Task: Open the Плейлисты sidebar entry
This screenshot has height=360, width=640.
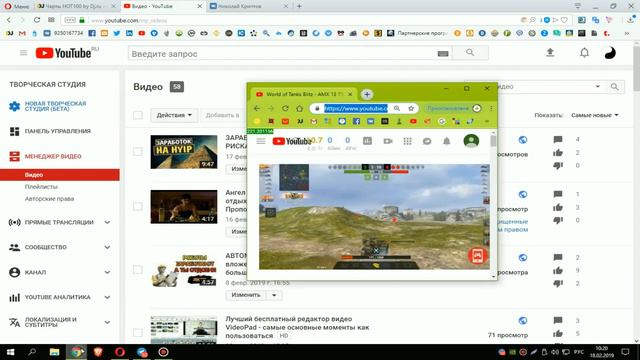Action: (41, 187)
